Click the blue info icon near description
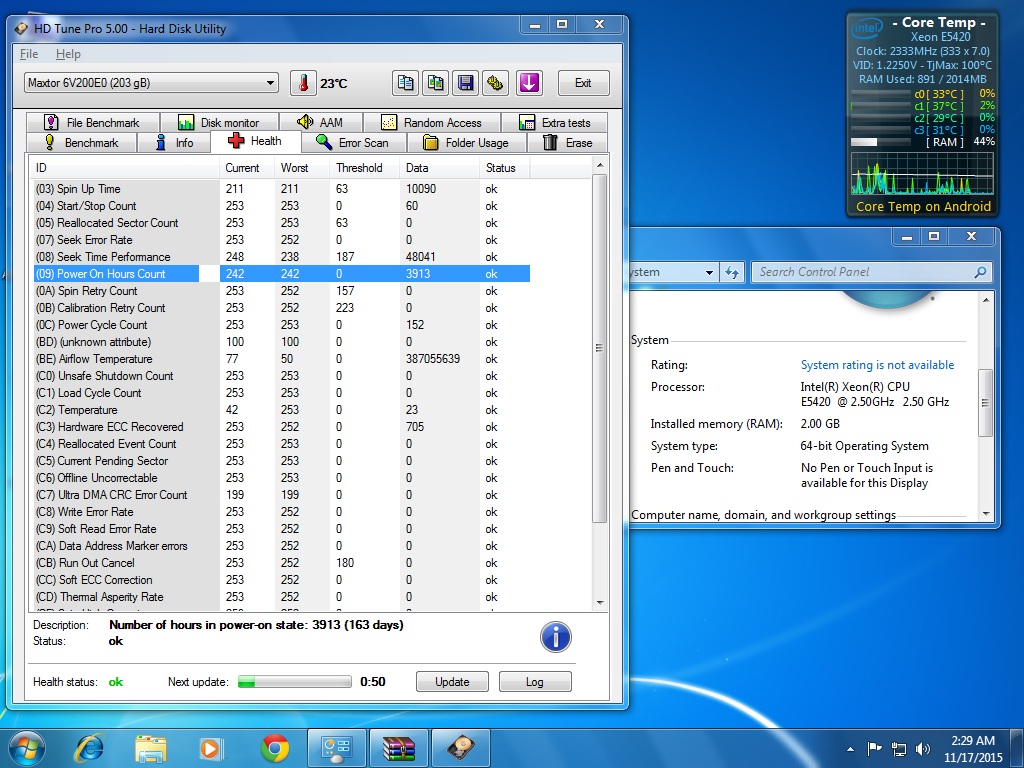 click(555, 637)
